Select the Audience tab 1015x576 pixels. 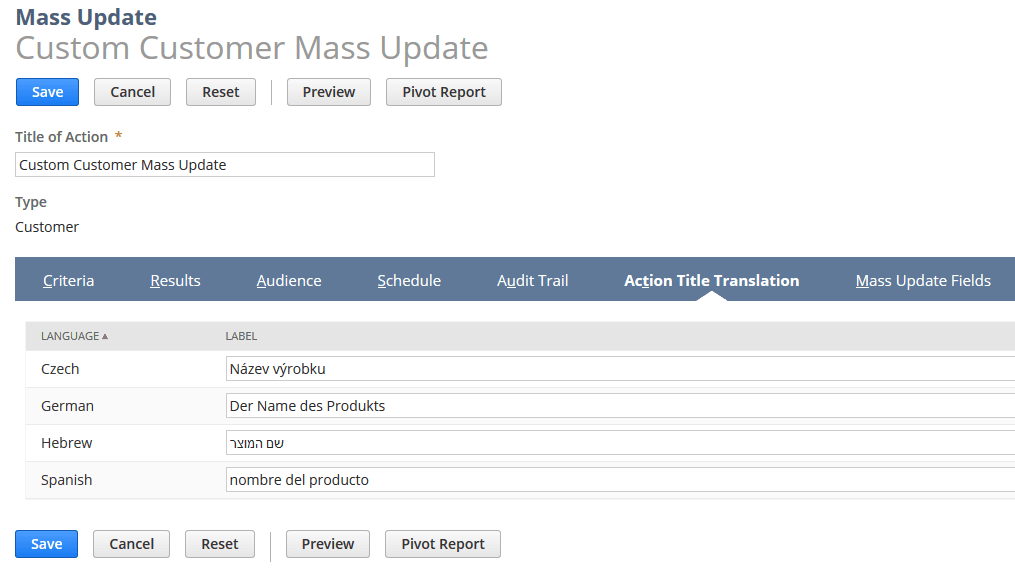288,280
